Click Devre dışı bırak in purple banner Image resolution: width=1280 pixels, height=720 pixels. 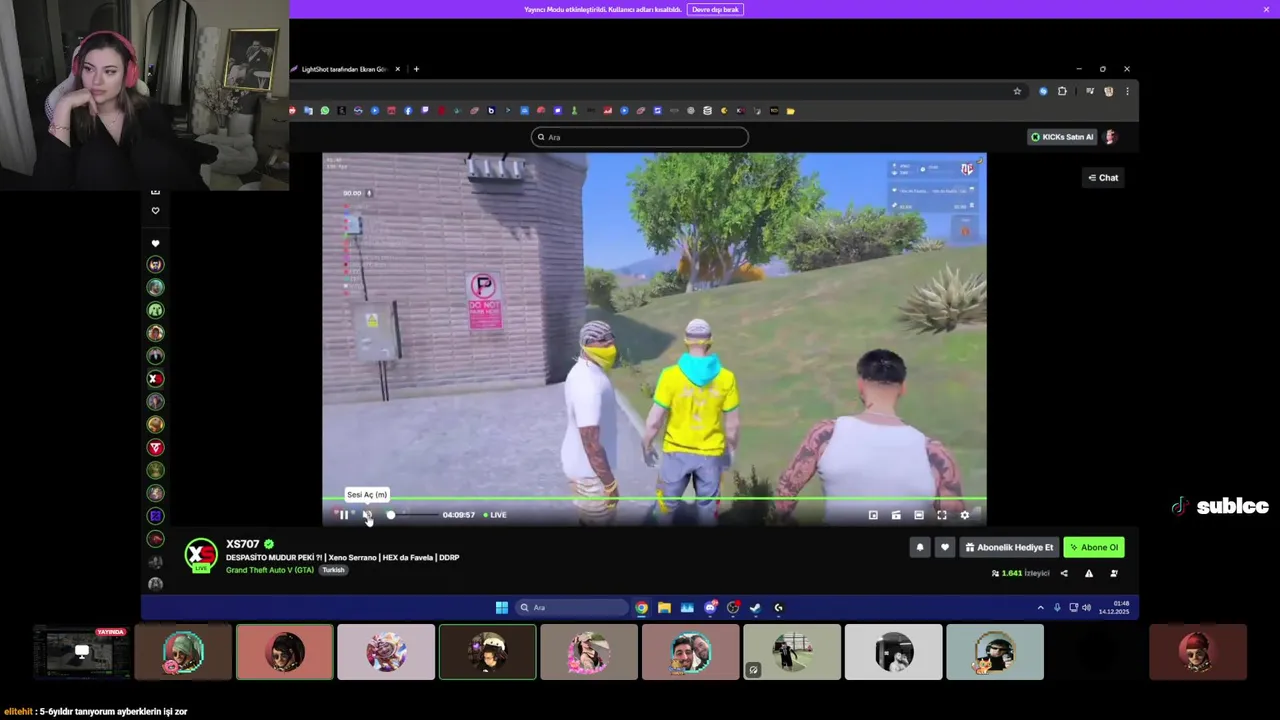point(715,9)
